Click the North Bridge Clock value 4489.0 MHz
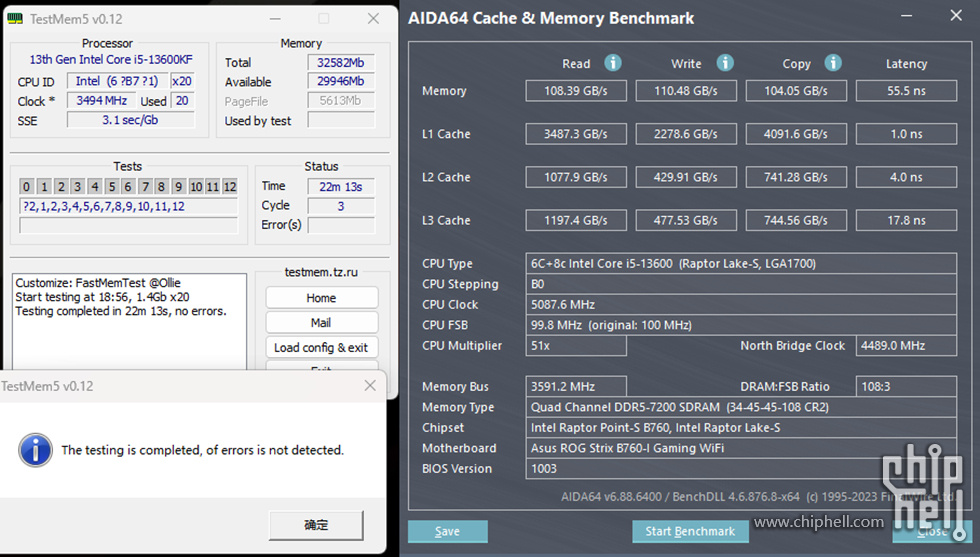This screenshot has height=557, width=980. (x=906, y=346)
